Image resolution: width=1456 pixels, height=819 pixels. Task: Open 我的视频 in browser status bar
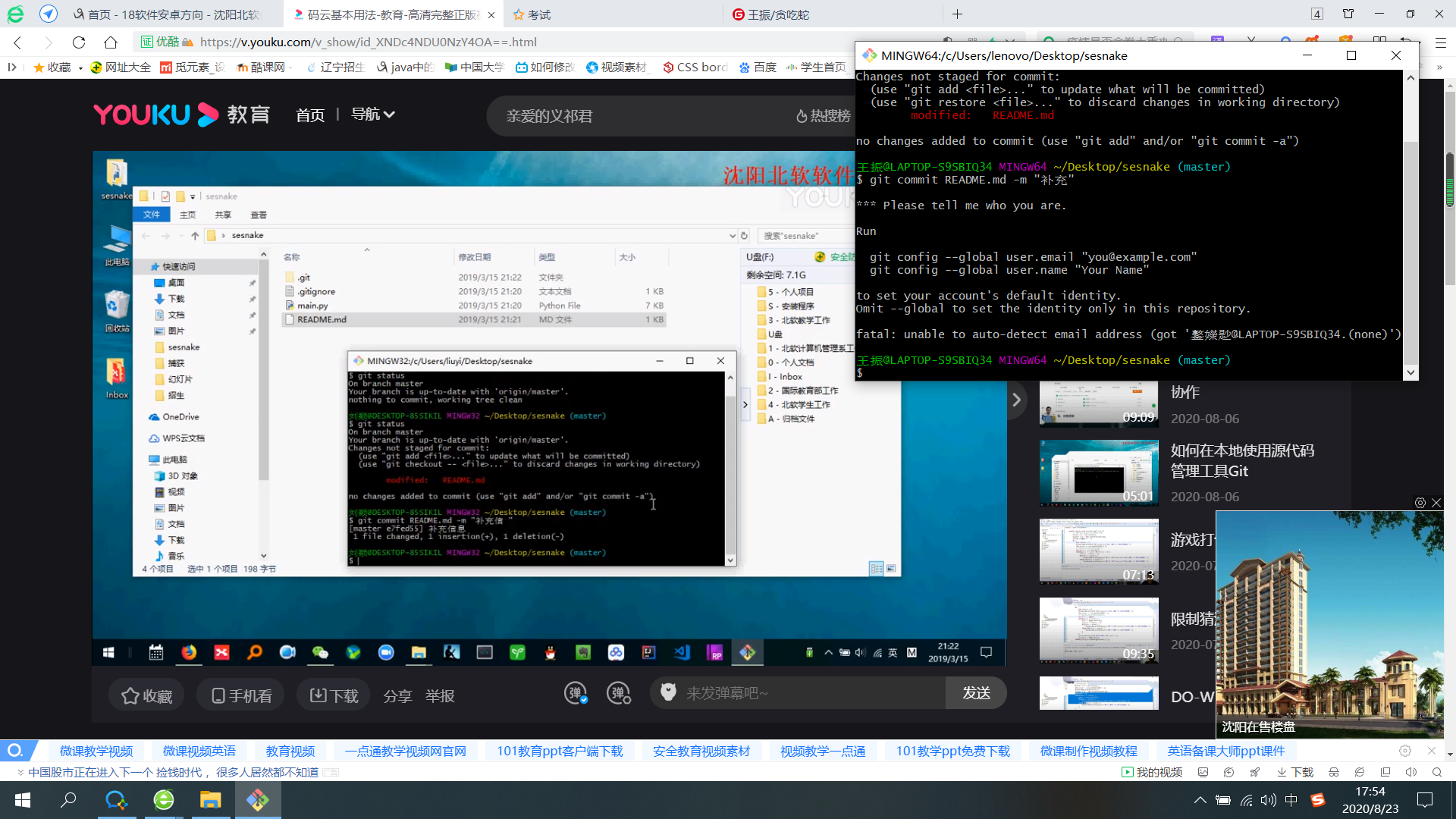click(1152, 772)
